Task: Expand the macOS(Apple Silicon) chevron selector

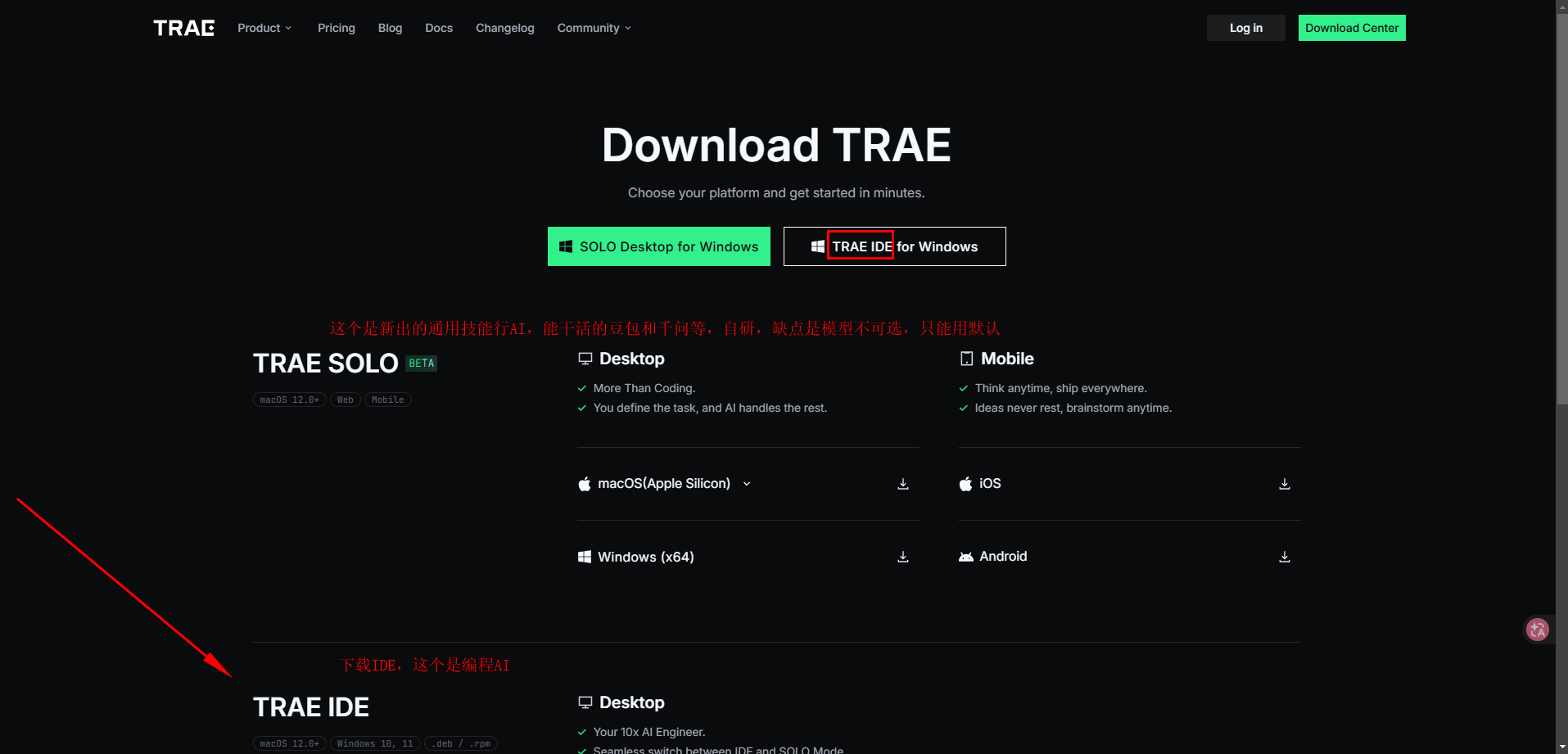Action: [x=747, y=484]
